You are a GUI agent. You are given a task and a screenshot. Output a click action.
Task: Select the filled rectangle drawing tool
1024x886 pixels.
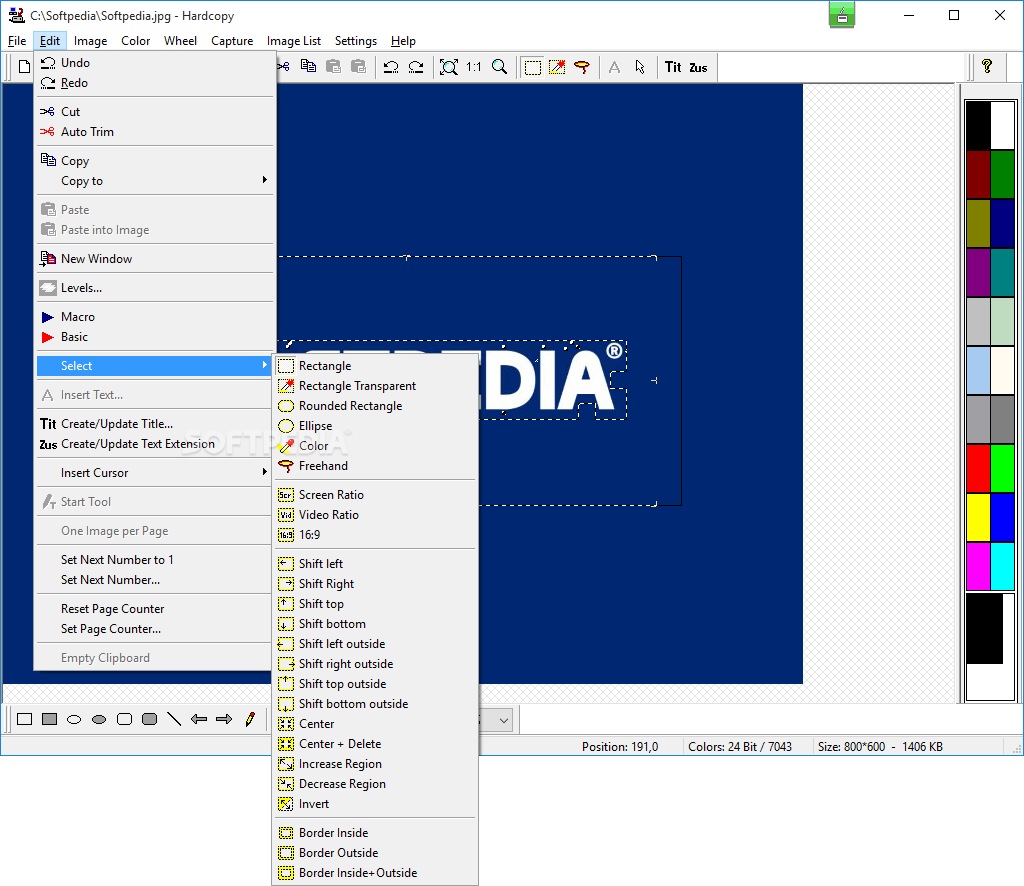tap(50, 719)
